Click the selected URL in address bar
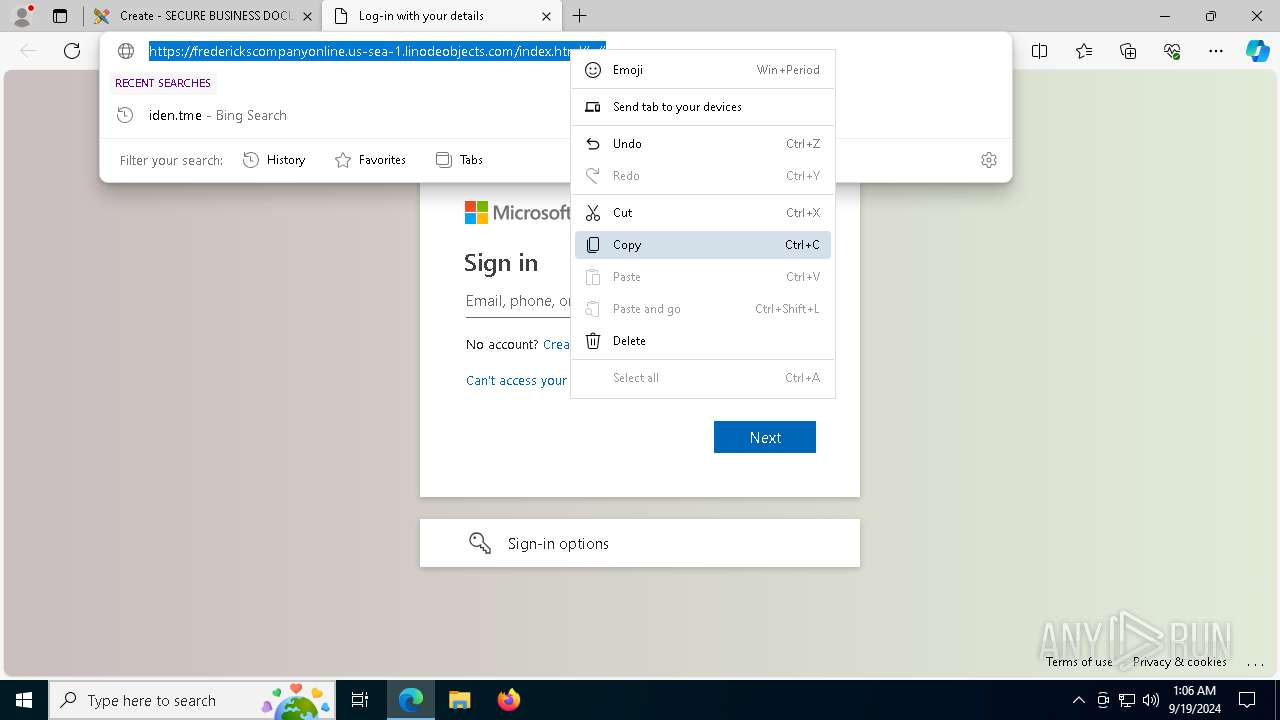The width and height of the screenshot is (1280, 720). pos(377,51)
